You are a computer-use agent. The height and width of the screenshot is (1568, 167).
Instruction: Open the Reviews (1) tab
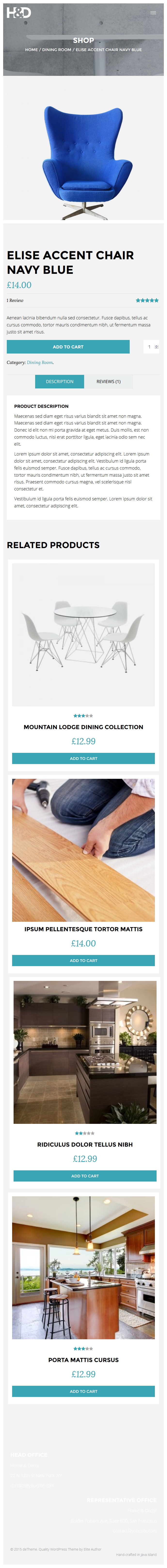109,382
